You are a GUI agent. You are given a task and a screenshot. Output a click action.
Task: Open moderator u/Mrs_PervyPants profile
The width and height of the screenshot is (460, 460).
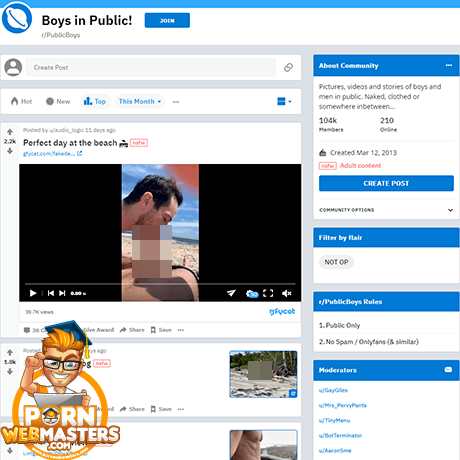[343, 405]
